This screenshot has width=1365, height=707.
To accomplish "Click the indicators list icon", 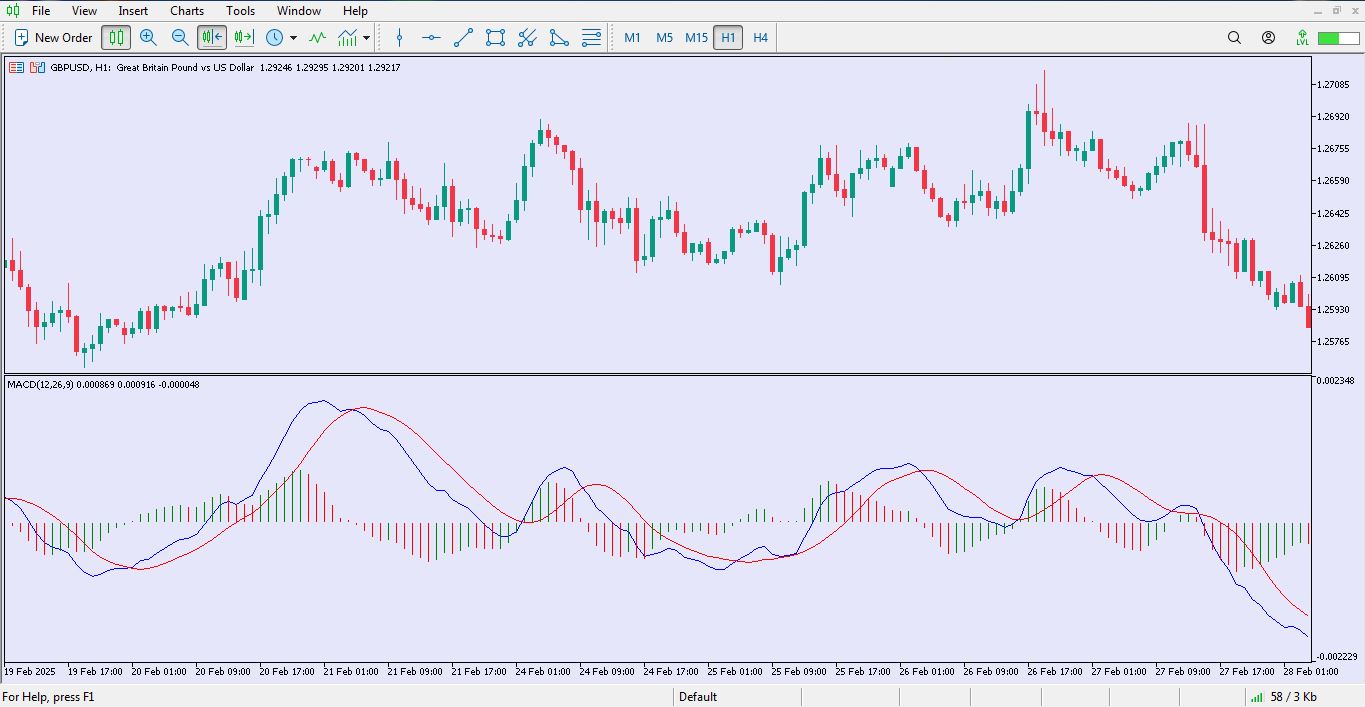I will [348, 38].
